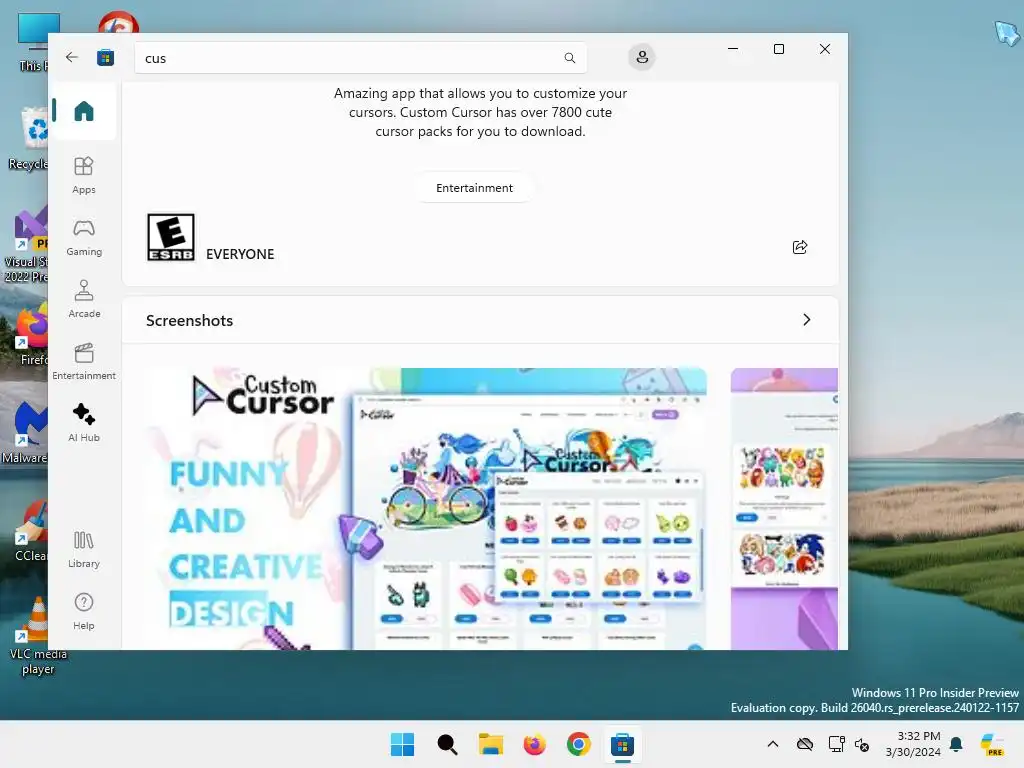This screenshot has height=768, width=1024.
Task: Click the Entertainment category tag
Action: point(474,187)
